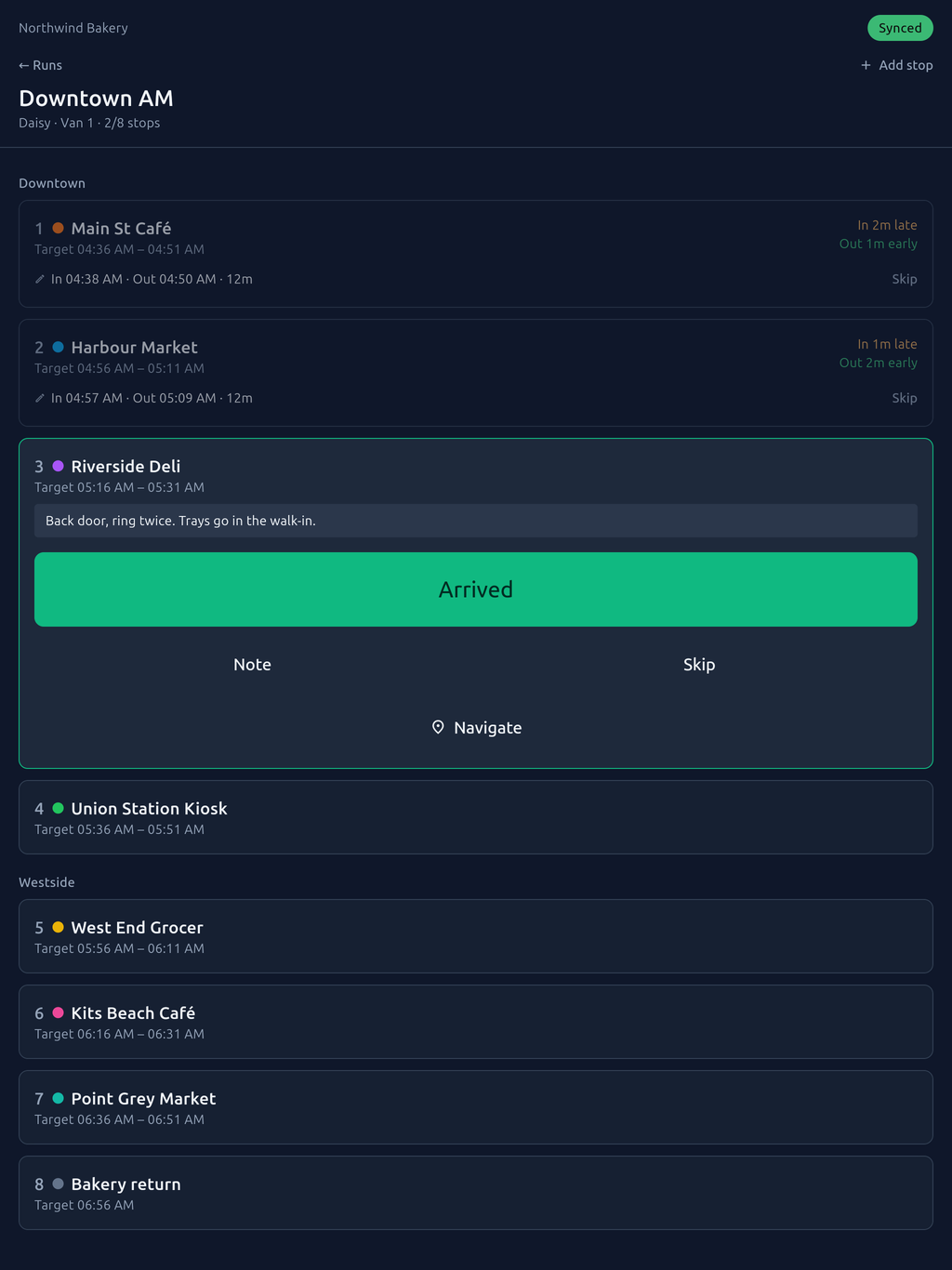Open the Point Grey Market stop

coord(476,1107)
